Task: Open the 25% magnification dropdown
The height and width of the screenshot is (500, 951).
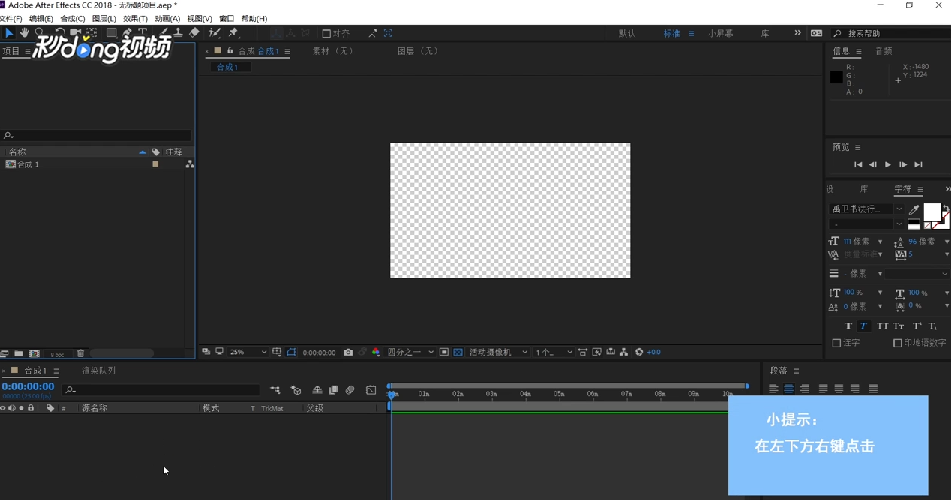Action: pyautogui.click(x=248, y=352)
